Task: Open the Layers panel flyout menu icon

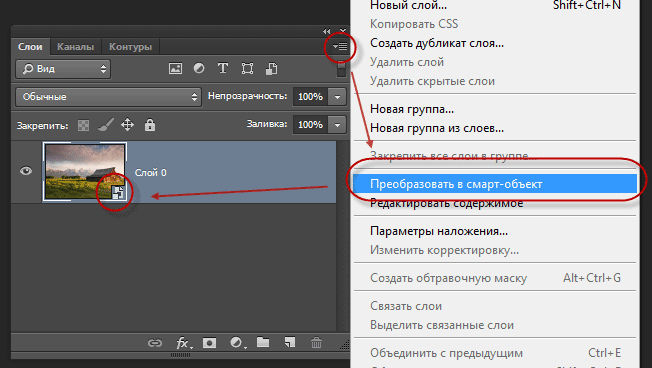Action: [x=340, y=47]
